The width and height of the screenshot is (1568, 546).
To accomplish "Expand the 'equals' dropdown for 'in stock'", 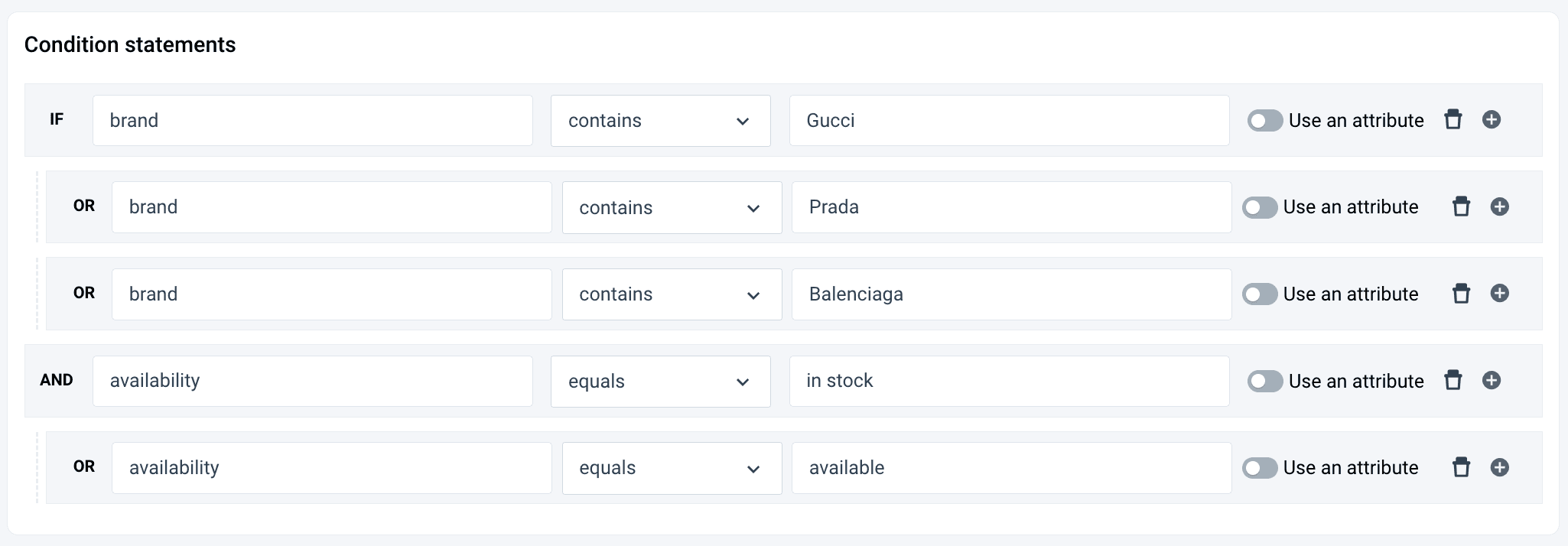I will [x=660, y=382].
